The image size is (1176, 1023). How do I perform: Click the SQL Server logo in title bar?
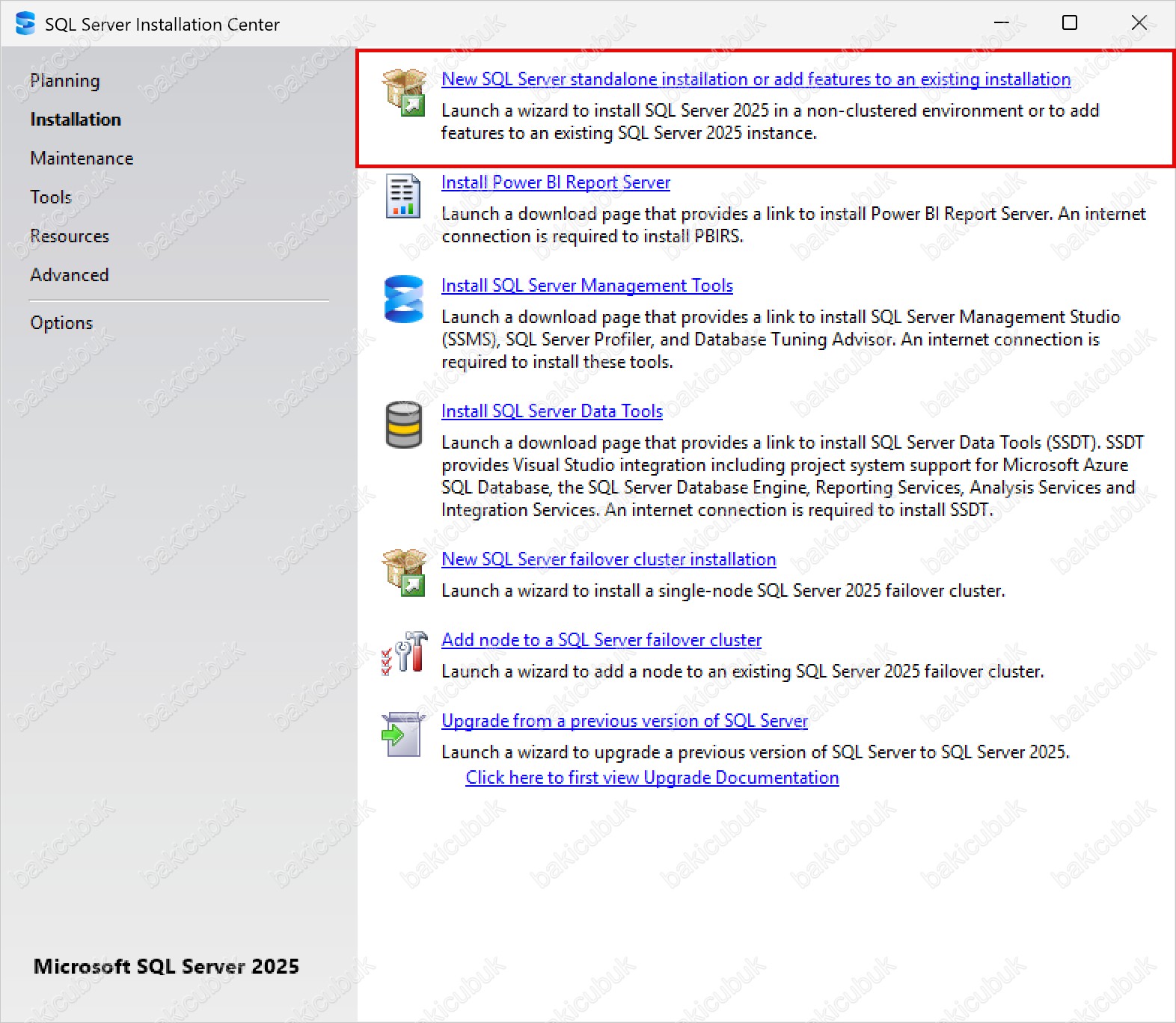click(x=25, y=24)
